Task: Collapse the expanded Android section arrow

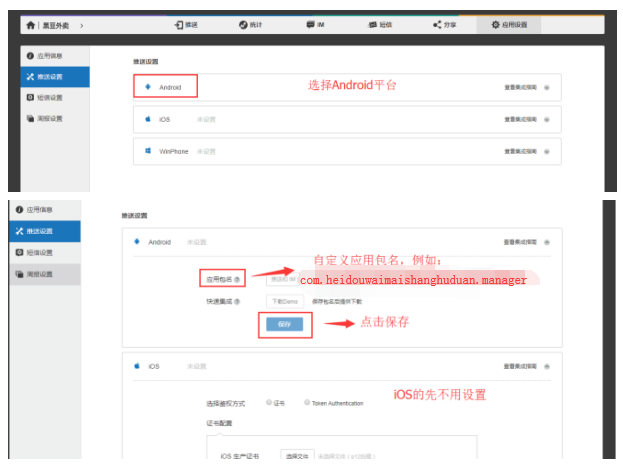Action: coord(547,242)
